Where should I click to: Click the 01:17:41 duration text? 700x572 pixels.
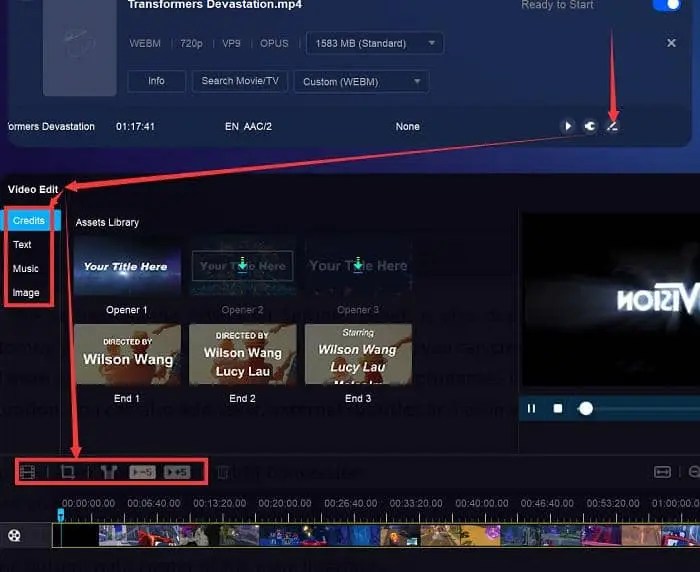pyautogui.click(x=135, y=126)
